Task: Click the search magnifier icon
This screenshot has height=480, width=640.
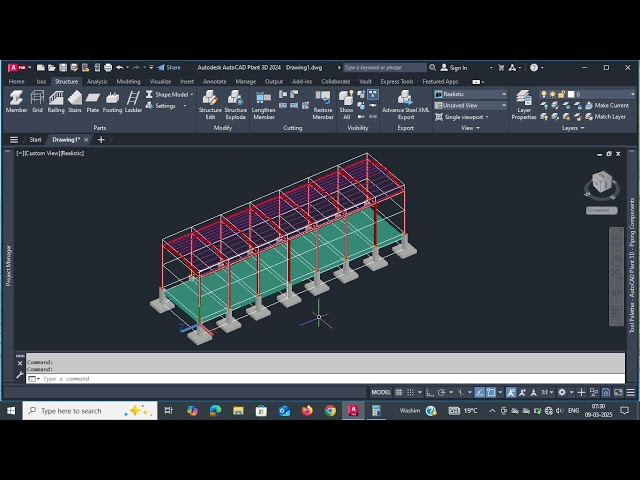Action: 433,67
